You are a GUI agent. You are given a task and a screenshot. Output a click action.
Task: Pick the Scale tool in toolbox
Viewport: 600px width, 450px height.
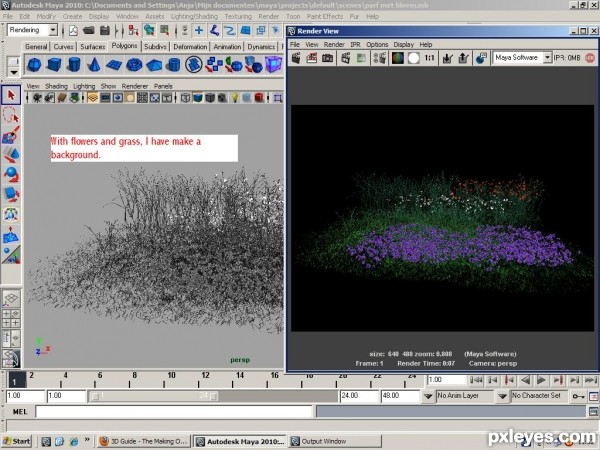click(x=11, y=194)
